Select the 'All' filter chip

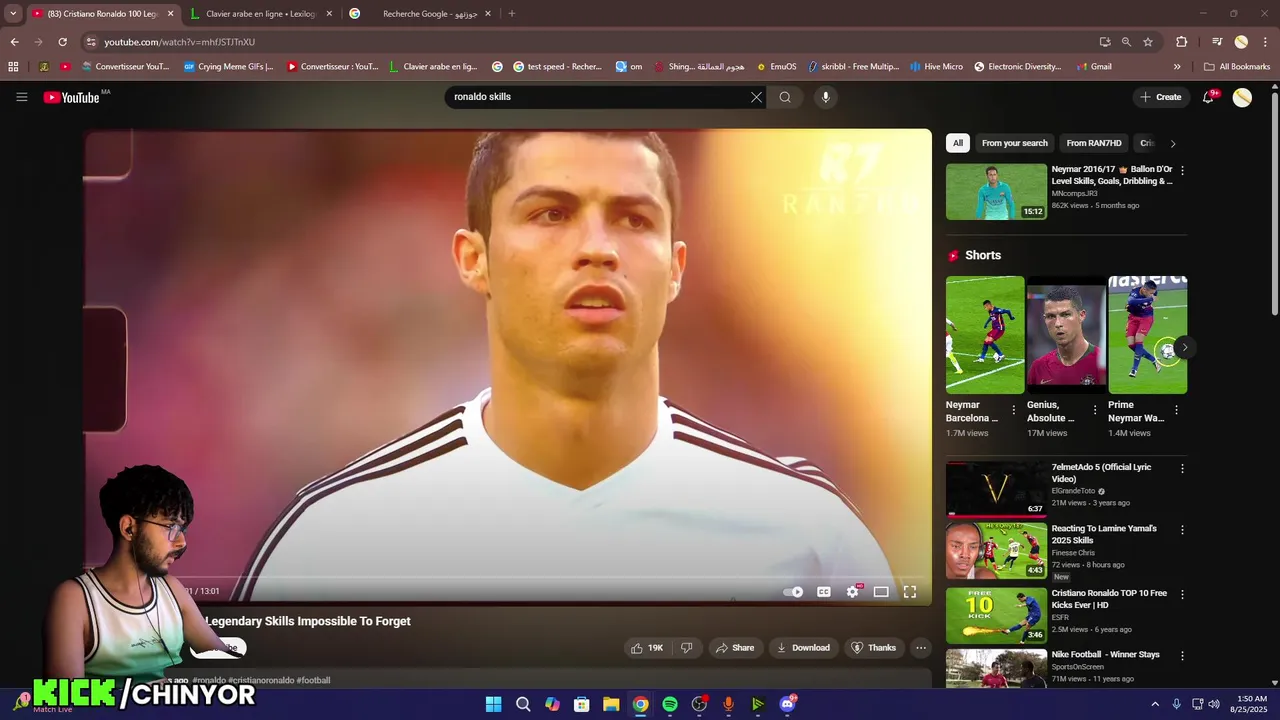(x=958, y=143)
